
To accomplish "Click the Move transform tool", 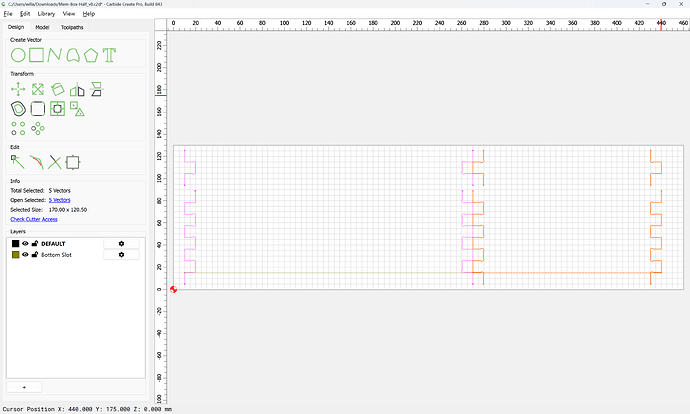I will click(x=18, y=89).
